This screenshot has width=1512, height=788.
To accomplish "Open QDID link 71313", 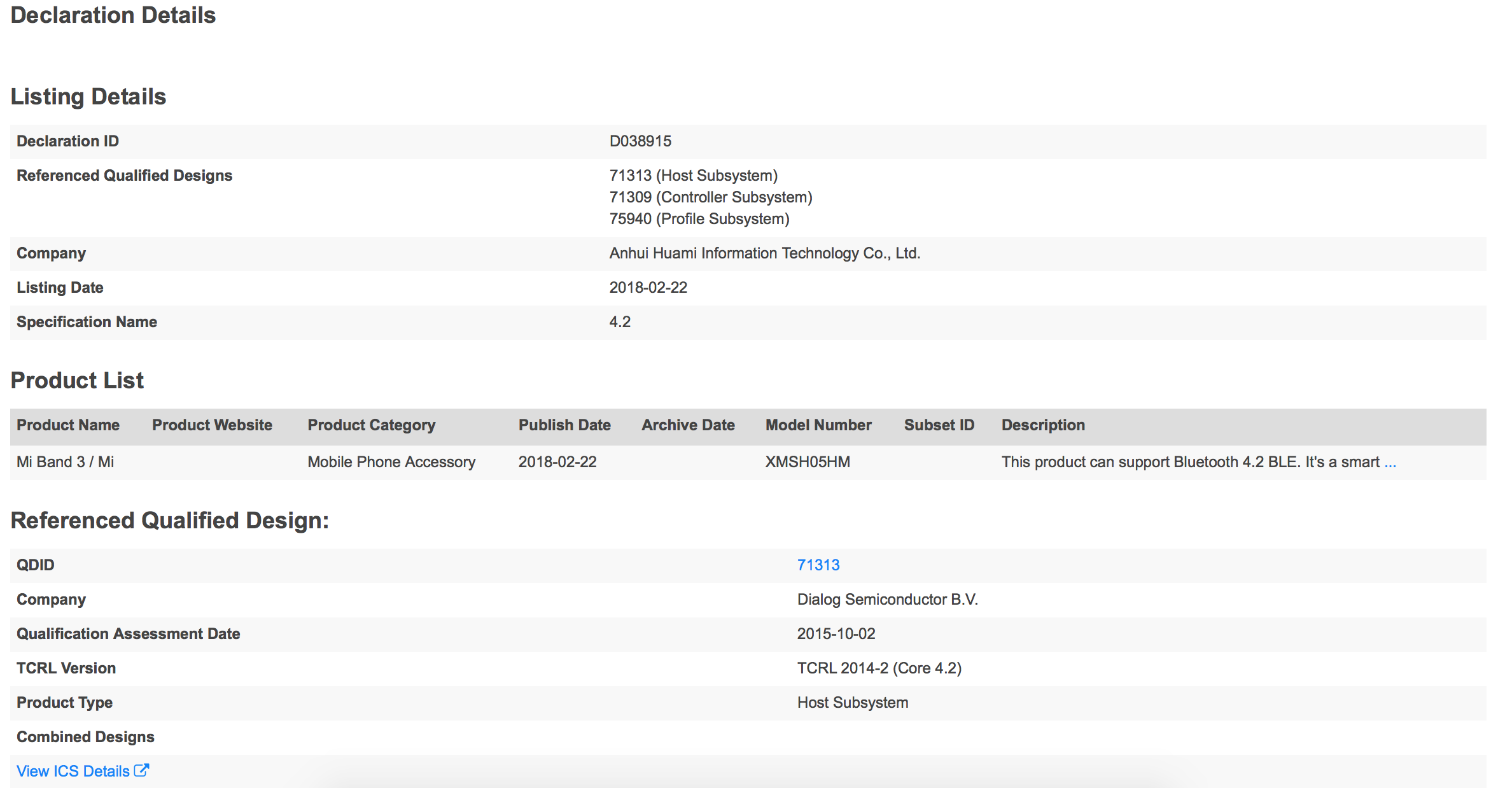I will (x=818, y=565).
